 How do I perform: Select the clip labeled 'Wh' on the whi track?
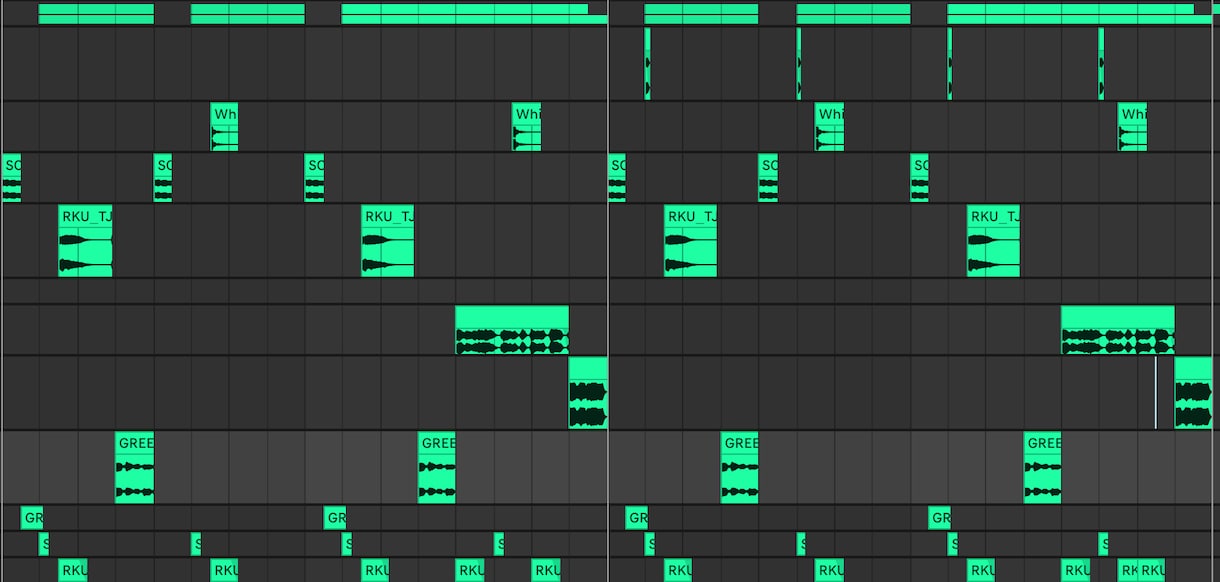(x=224, y=128)
